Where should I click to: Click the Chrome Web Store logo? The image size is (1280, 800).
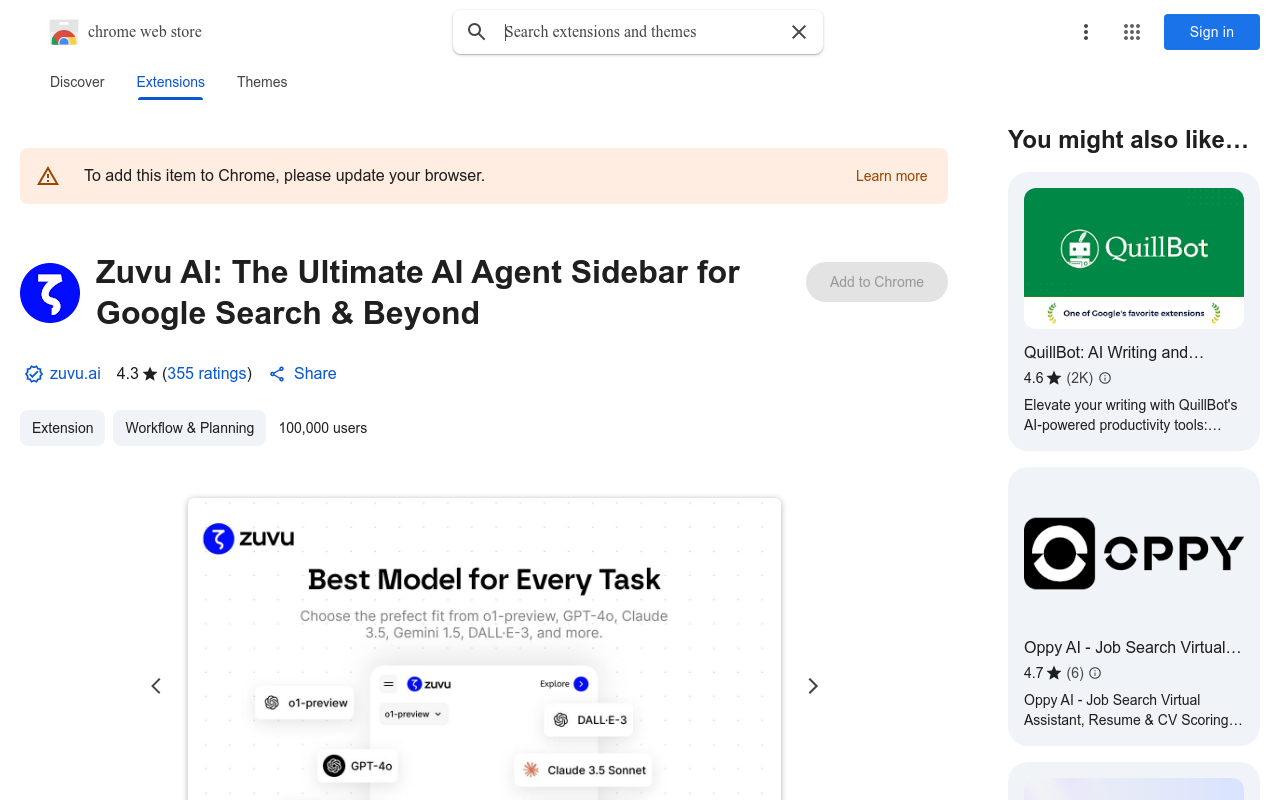pos(64,32)
